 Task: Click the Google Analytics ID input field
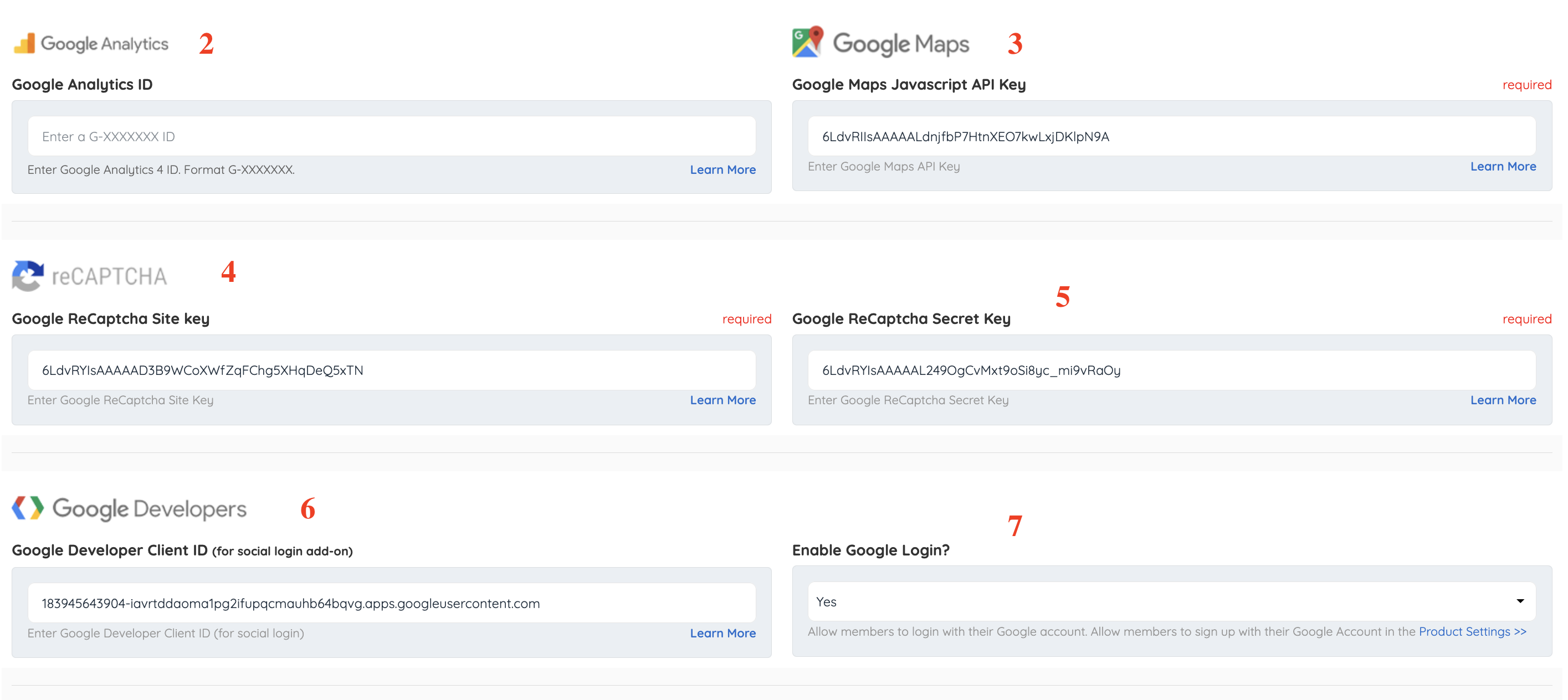point(391,136)
